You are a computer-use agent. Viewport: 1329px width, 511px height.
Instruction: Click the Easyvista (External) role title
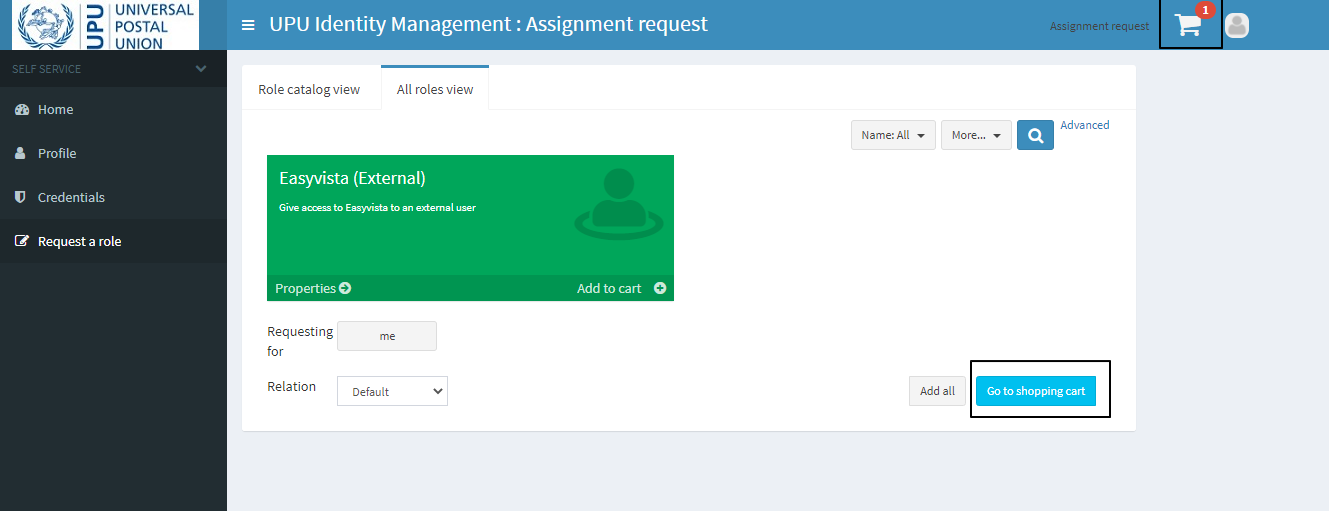(x=352, y=178)
